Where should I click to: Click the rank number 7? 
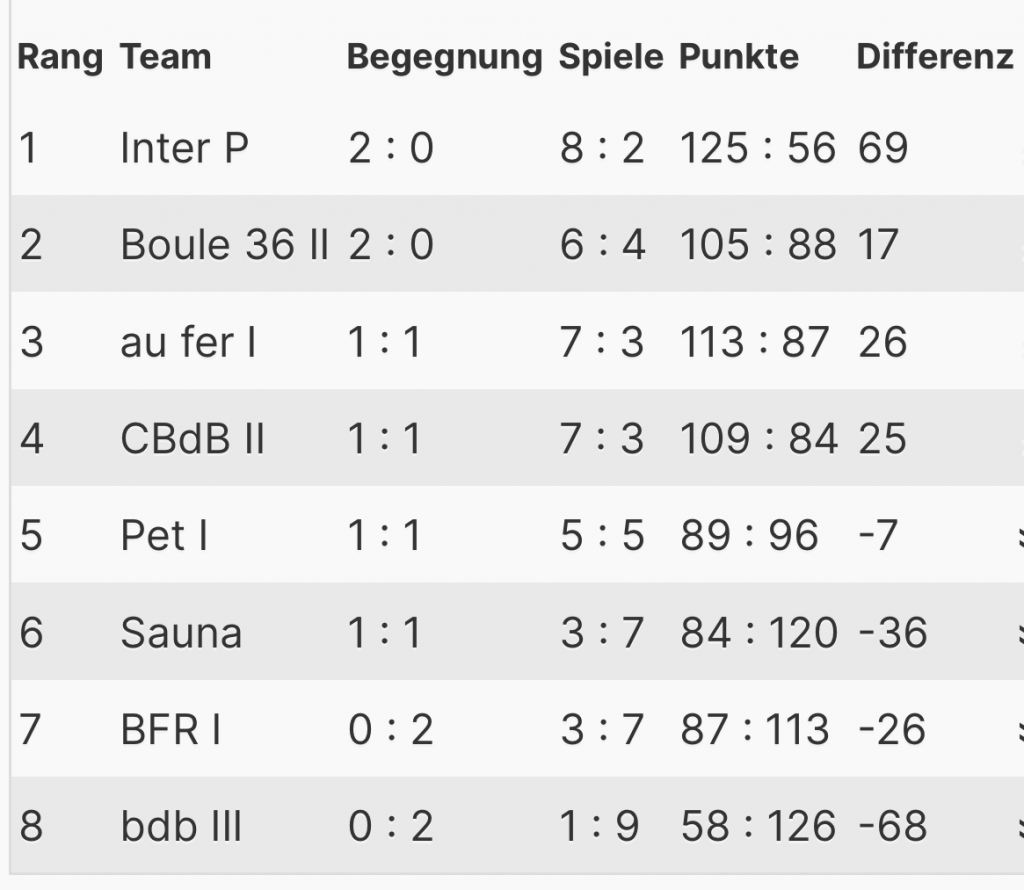click(30, 730)
